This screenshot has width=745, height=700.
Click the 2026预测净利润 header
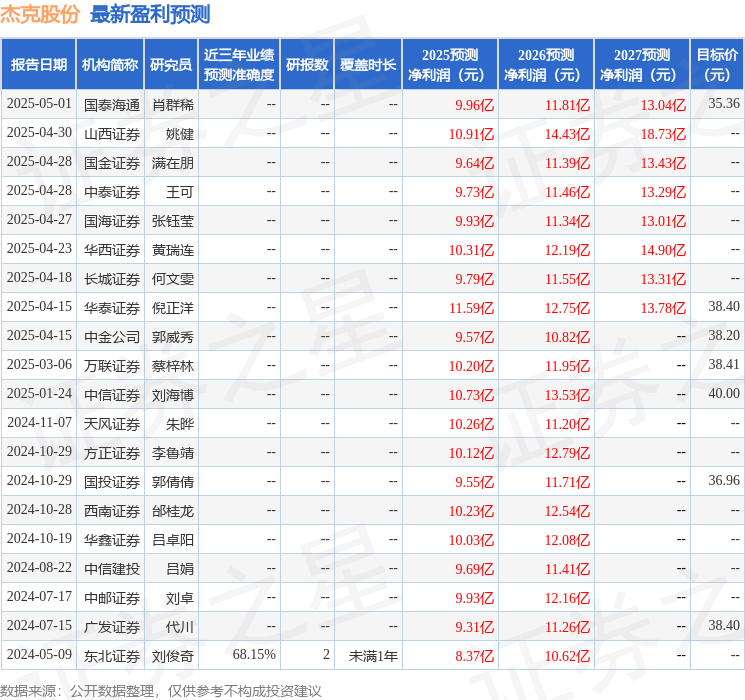tap(546, 64)
